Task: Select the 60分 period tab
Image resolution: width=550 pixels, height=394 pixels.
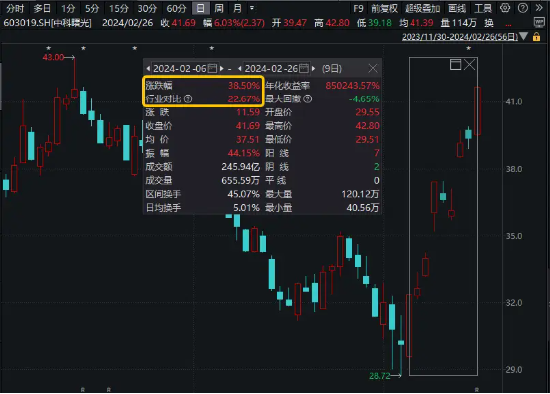Action: 176,8
